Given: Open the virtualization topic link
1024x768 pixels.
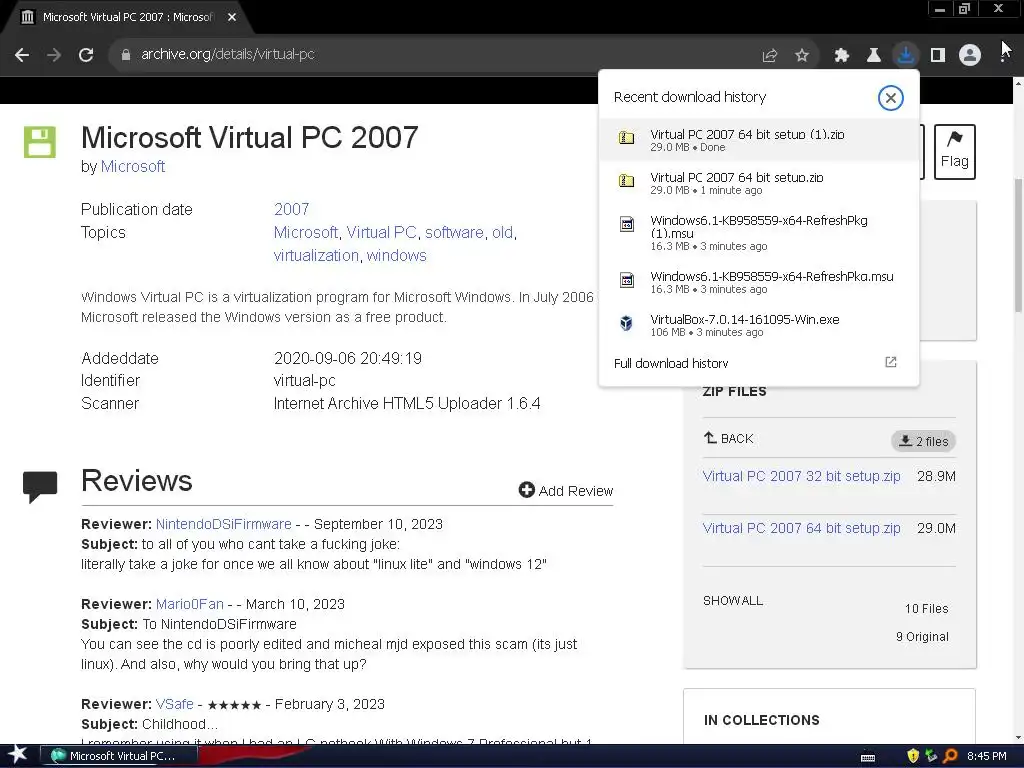Looking at the screenshot, I should [x=316, y=255].
